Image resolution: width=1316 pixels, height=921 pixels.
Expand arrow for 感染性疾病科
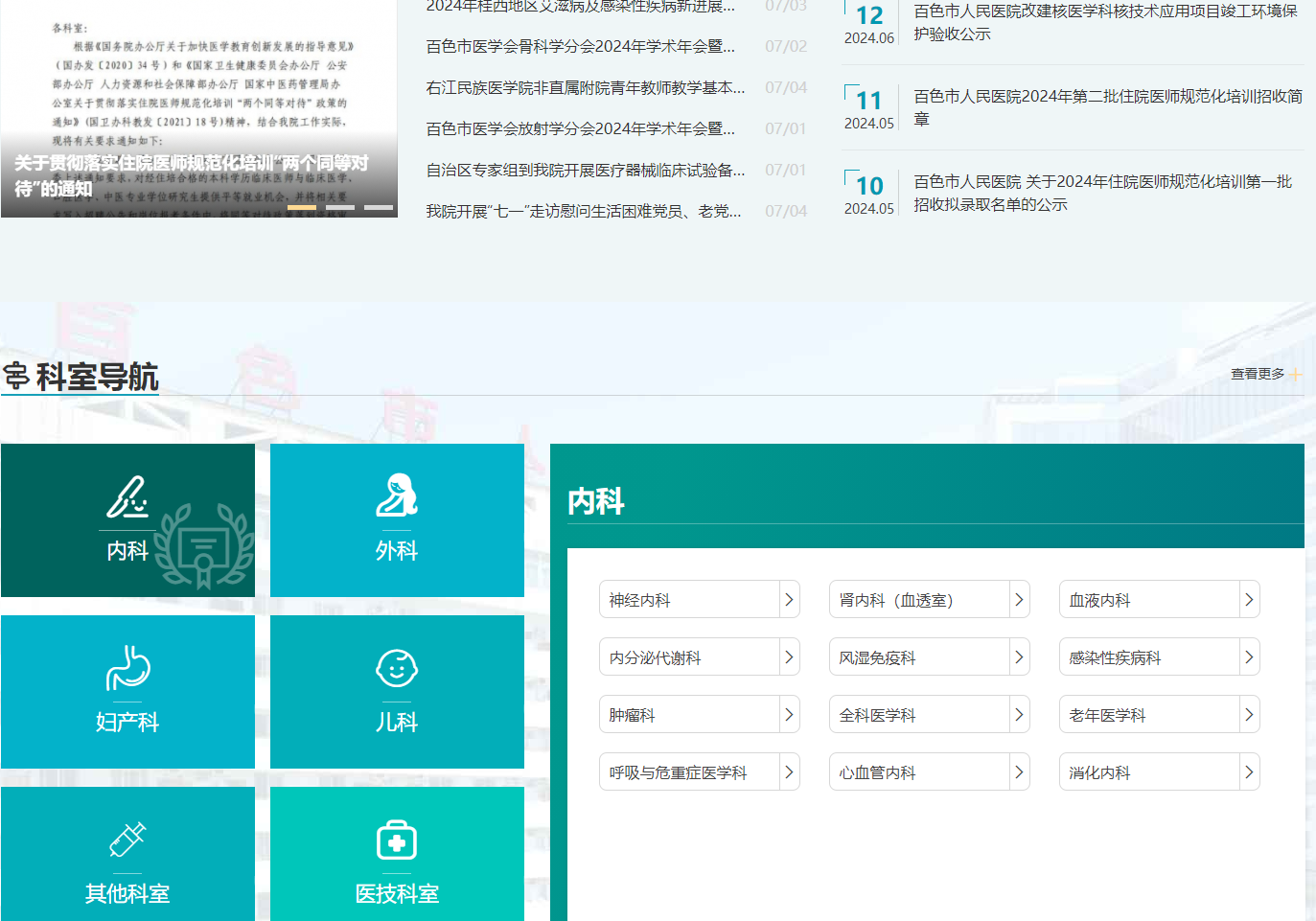1249,657
